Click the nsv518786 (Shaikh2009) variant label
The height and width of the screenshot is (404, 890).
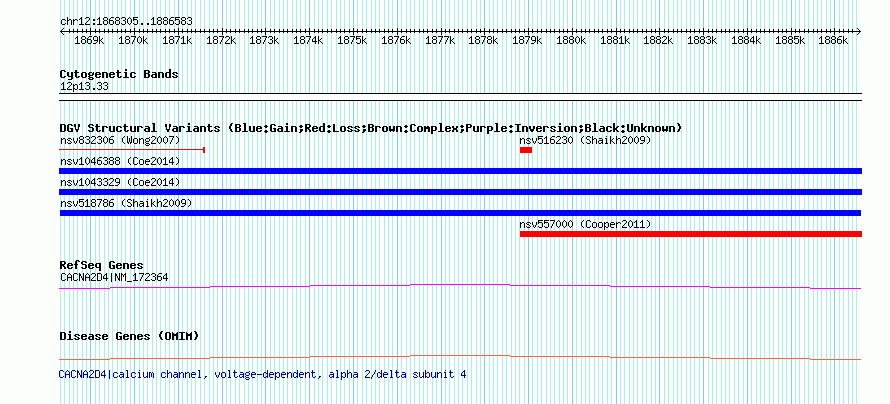tap(125, 203)
